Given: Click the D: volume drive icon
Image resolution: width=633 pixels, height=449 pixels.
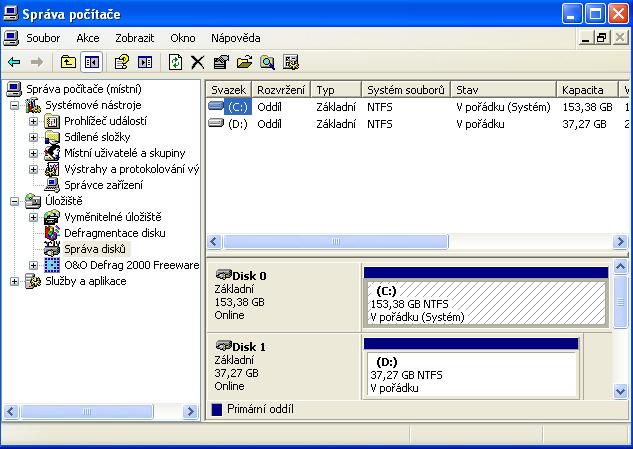Looking at the screenshot, I should (216, 123).
